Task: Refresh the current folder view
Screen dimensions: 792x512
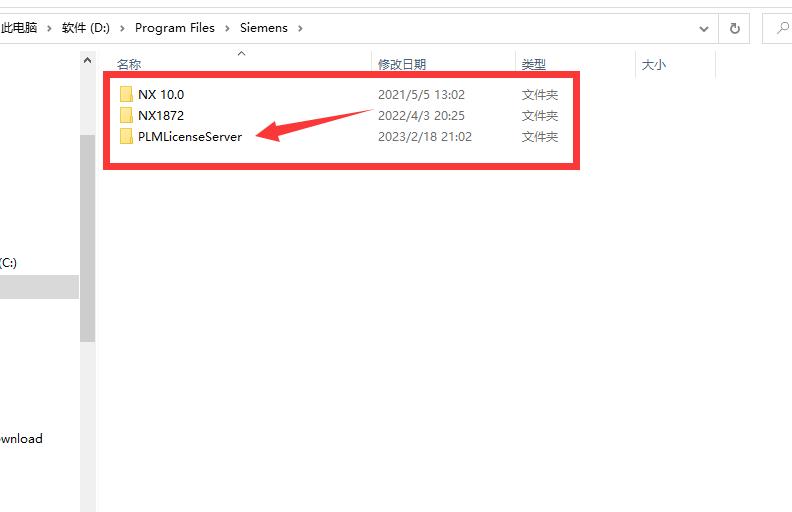Action: pos(735,28)
